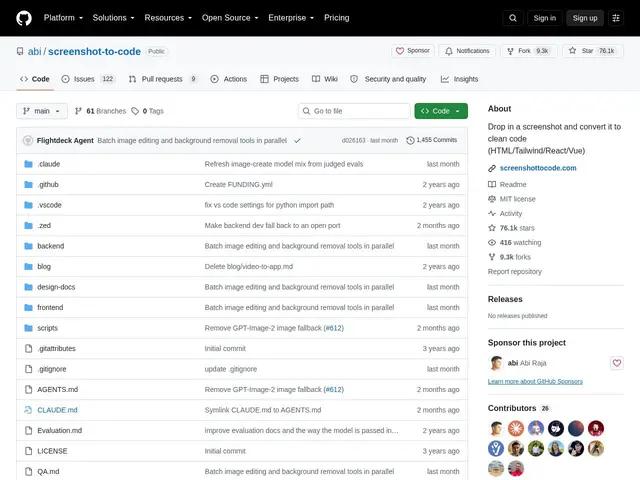This screenshot has height=480, width=640.
Task: Expand the Solutions menu
Action: (113, 18)
